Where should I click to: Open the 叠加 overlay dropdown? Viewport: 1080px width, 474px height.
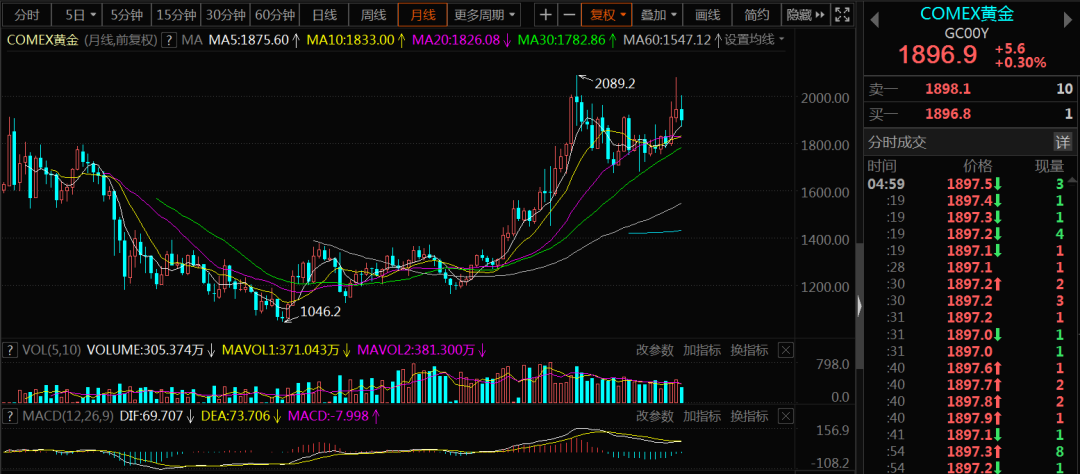pyautogui.click(x=658, y=14)
